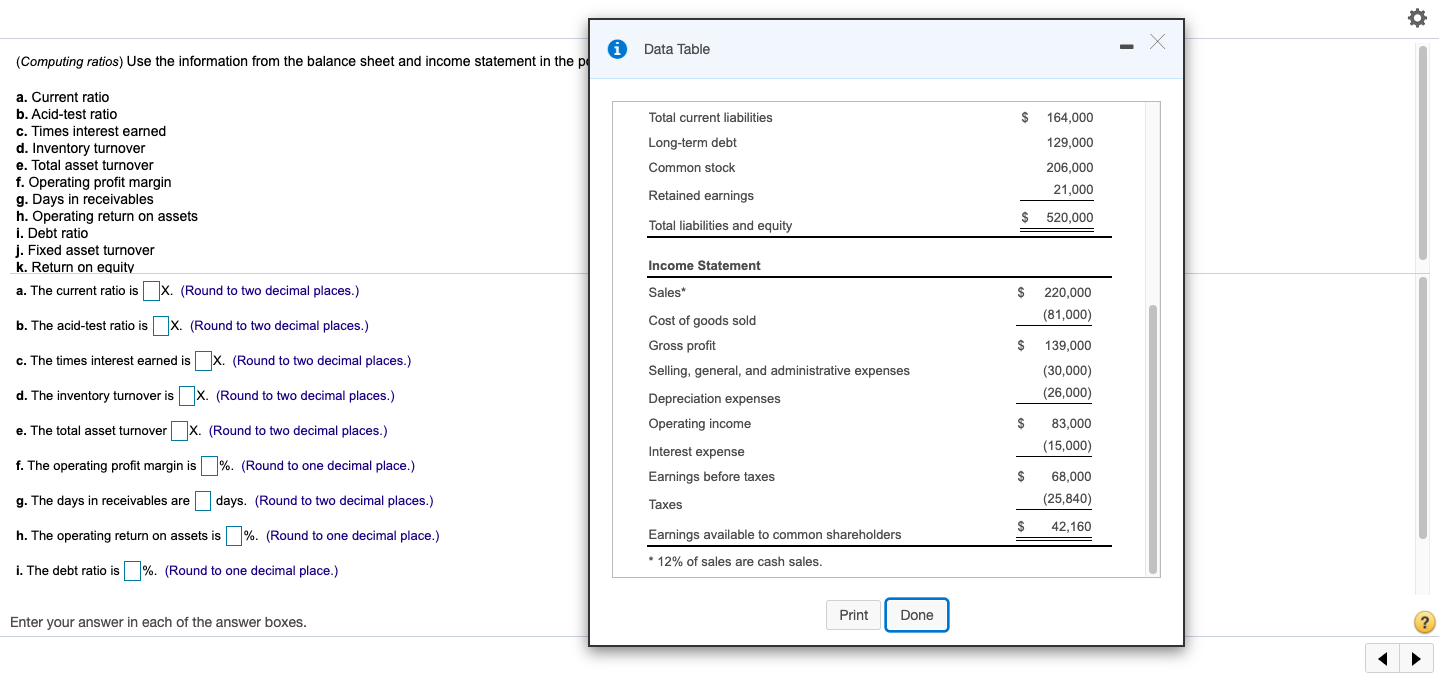Image resolution: width=1439 pixels, height=679 pixels.
Task: Click the debt ratio answer box
Action: pos(131,570)
